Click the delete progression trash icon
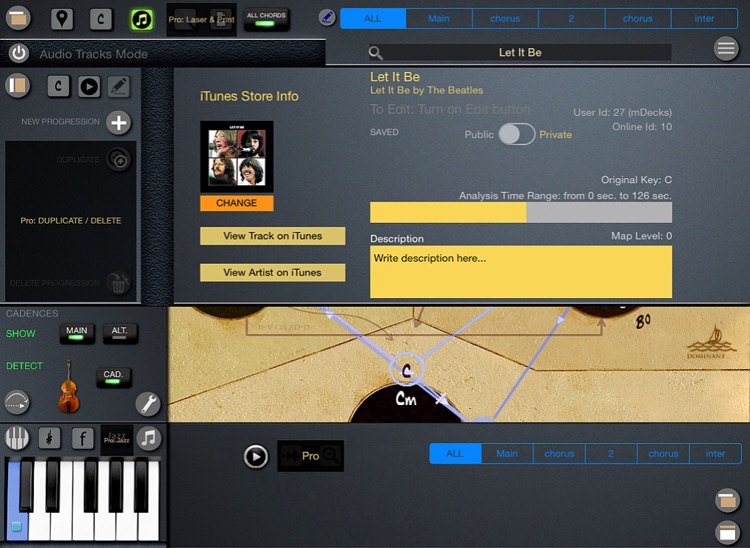 tap(118, 283)
